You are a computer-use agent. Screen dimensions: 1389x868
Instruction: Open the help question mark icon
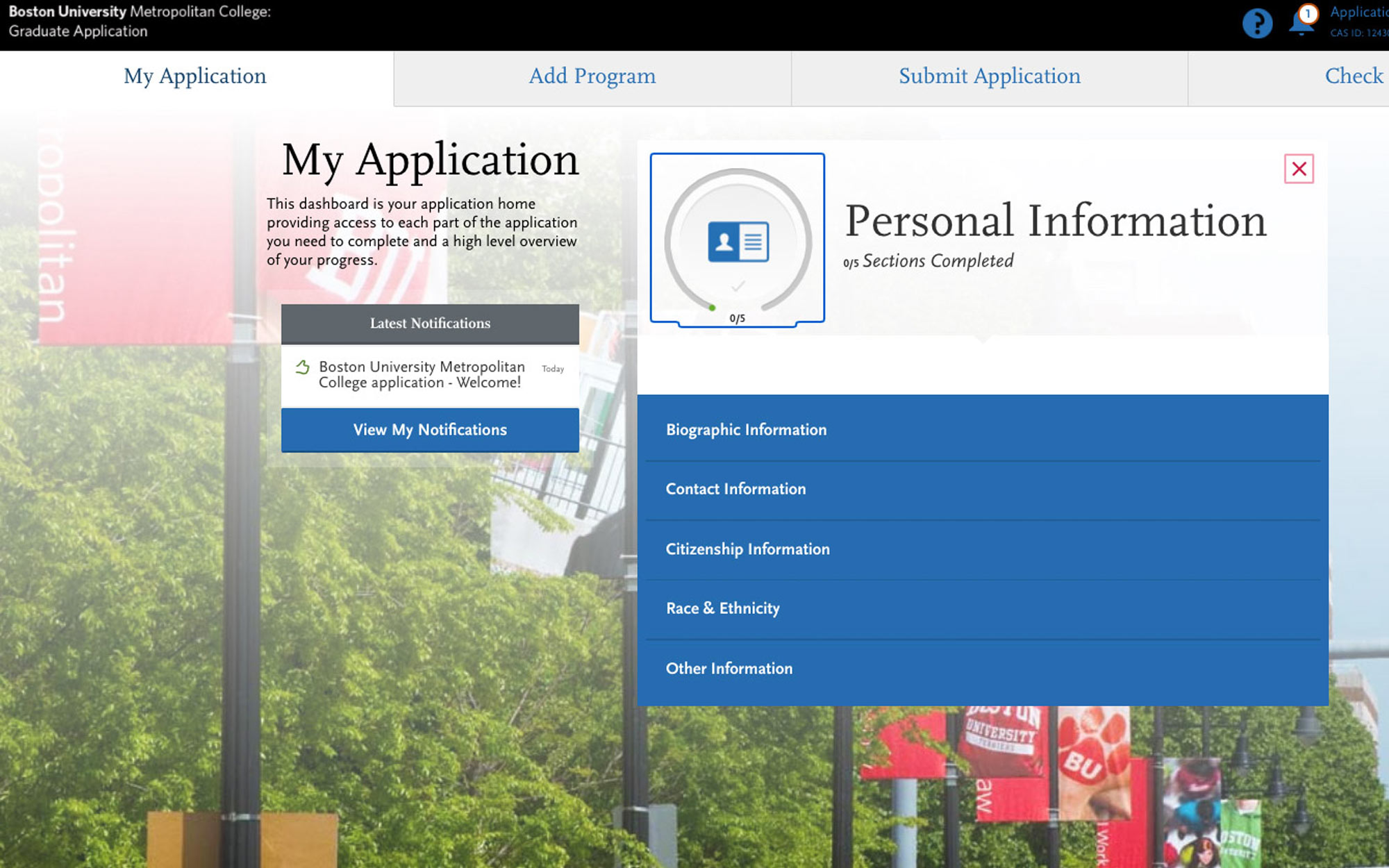point(1257,24)
